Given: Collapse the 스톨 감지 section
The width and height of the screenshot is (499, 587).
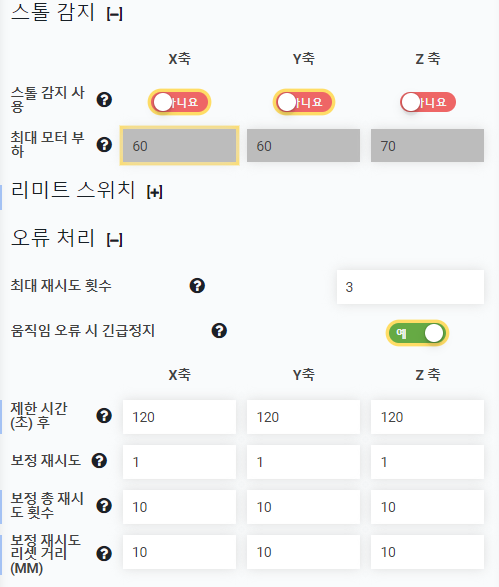Looking at the screenshot, I should 115,15.
